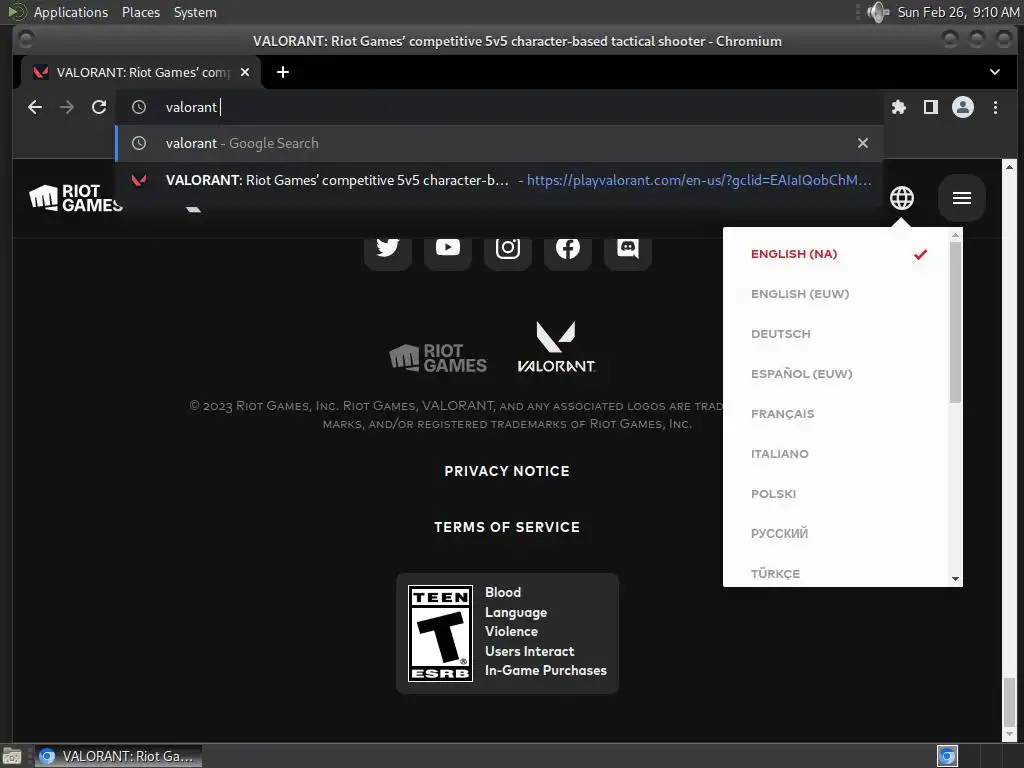This screenshot has height=768, width=1024.
Task: Click the address bar text field
Action: [x=499, y=107]
